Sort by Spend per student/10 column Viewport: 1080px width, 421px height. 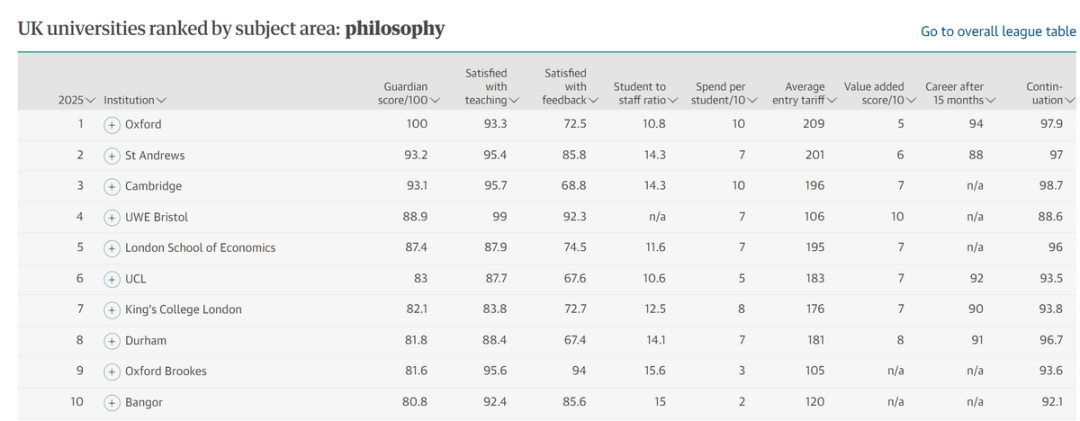click(x=726, y=93)
